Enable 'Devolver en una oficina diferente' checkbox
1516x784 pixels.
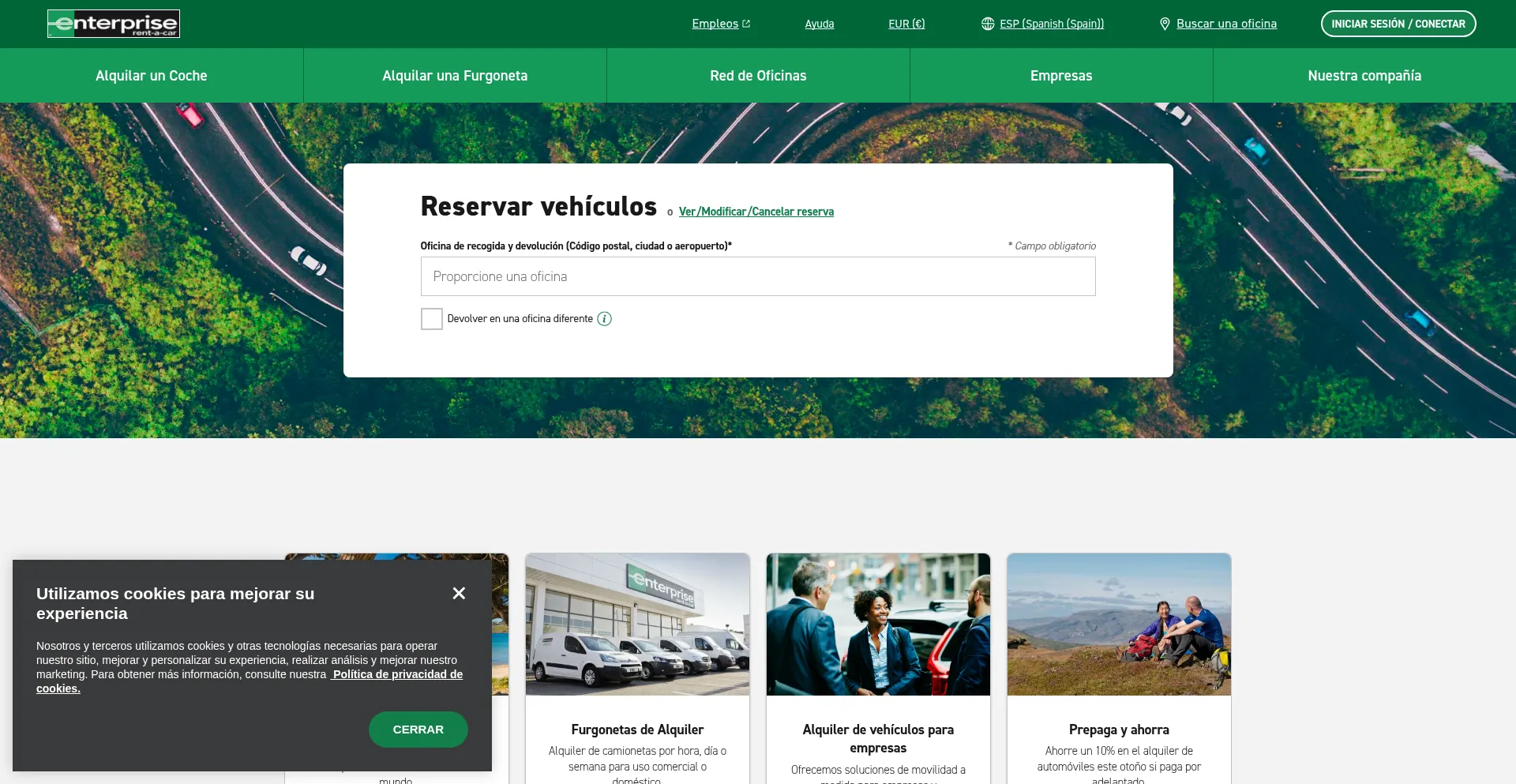point(432,319)
